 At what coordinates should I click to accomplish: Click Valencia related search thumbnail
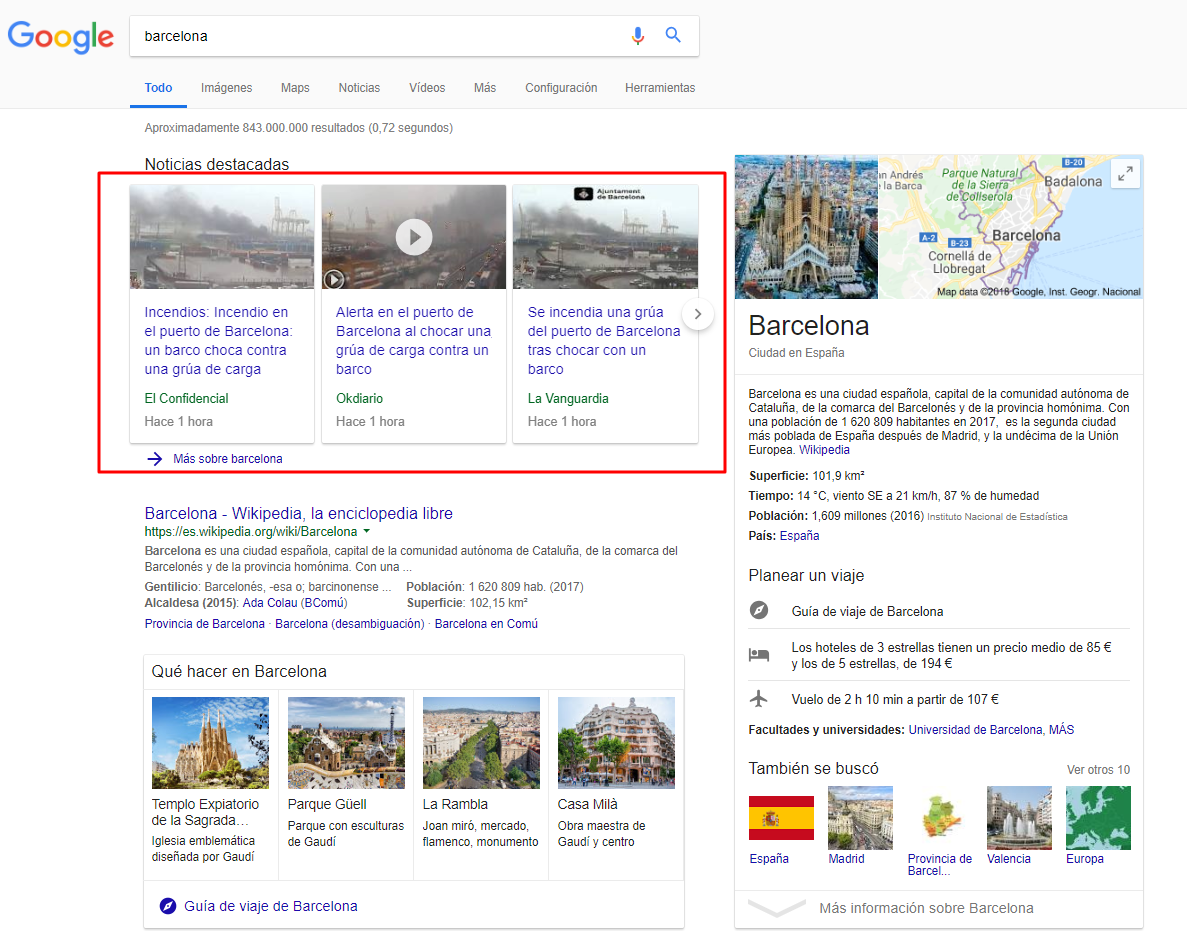pos(1019,817)
